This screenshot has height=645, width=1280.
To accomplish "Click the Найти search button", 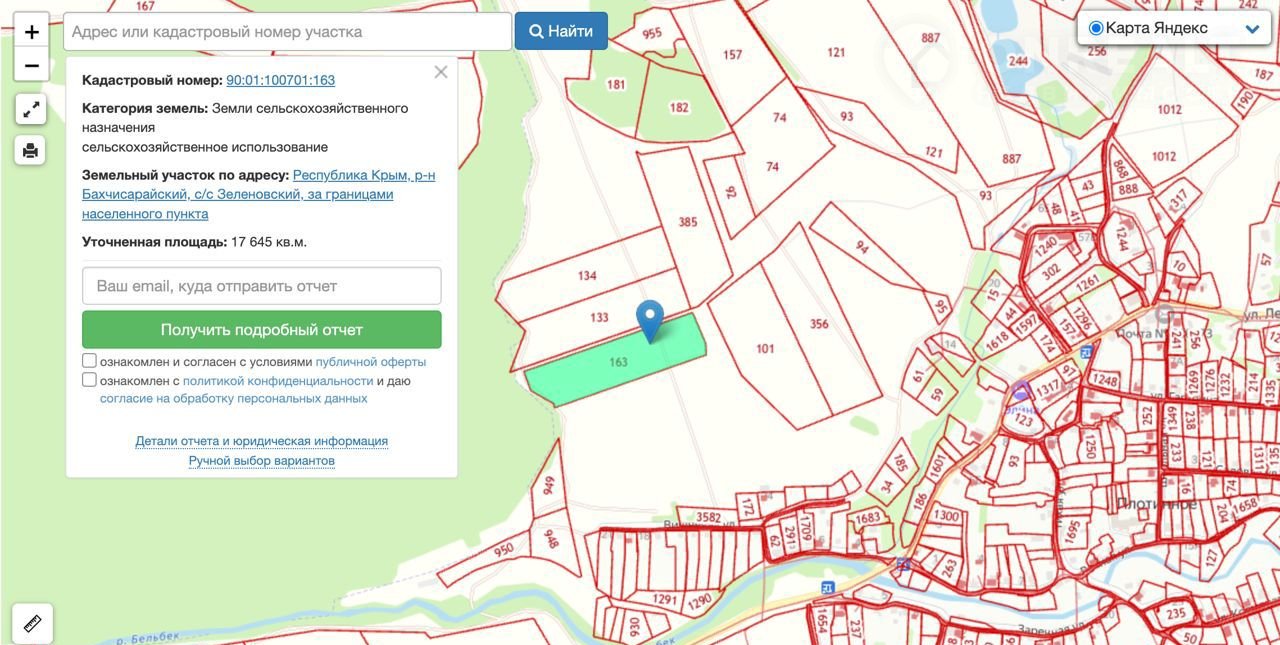I will click(561, 31).
